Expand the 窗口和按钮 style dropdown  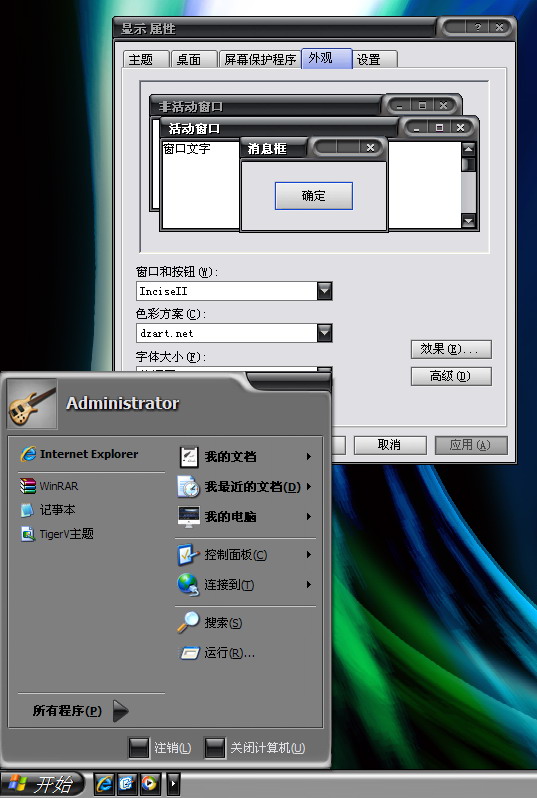tap(324, 291)
